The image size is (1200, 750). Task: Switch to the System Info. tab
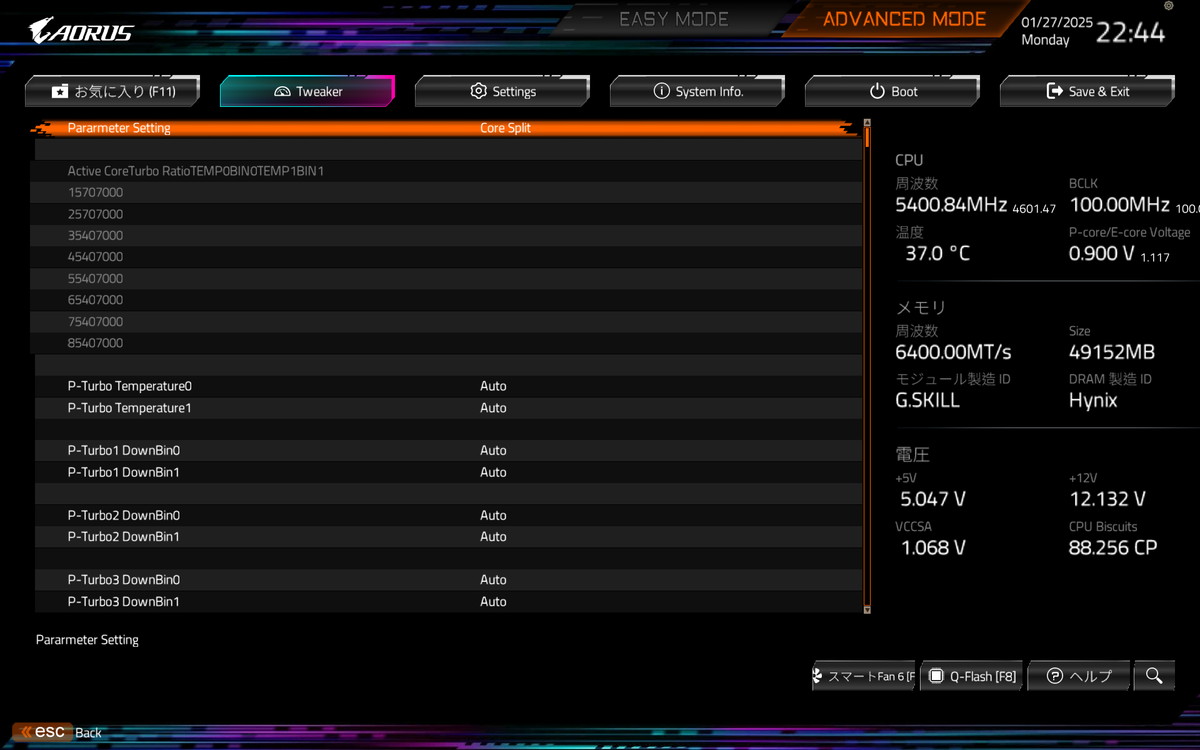(697, 91)
